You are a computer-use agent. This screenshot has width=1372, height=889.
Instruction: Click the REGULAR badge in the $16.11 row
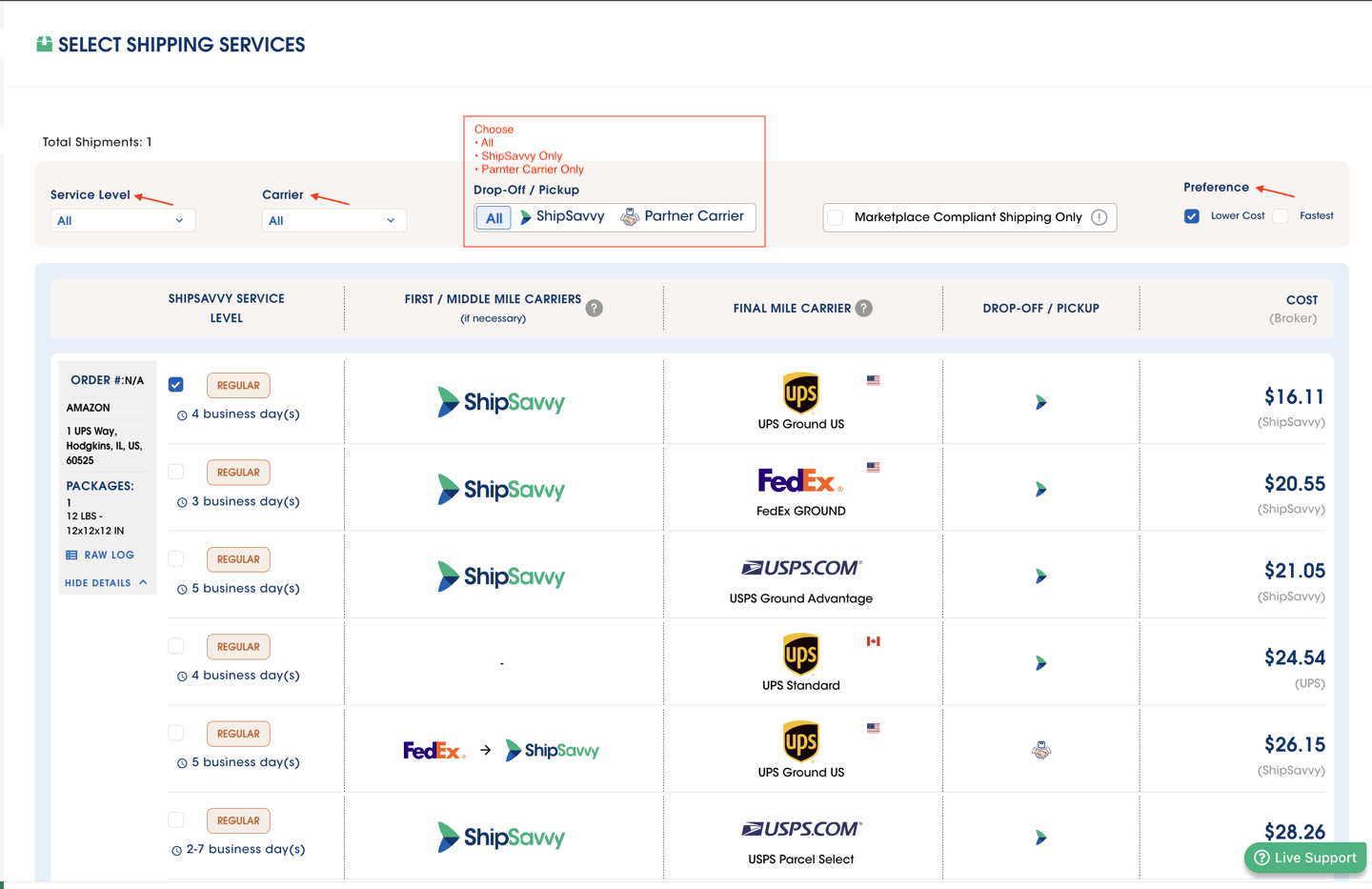pyautogui.click(x=238, y=385)
